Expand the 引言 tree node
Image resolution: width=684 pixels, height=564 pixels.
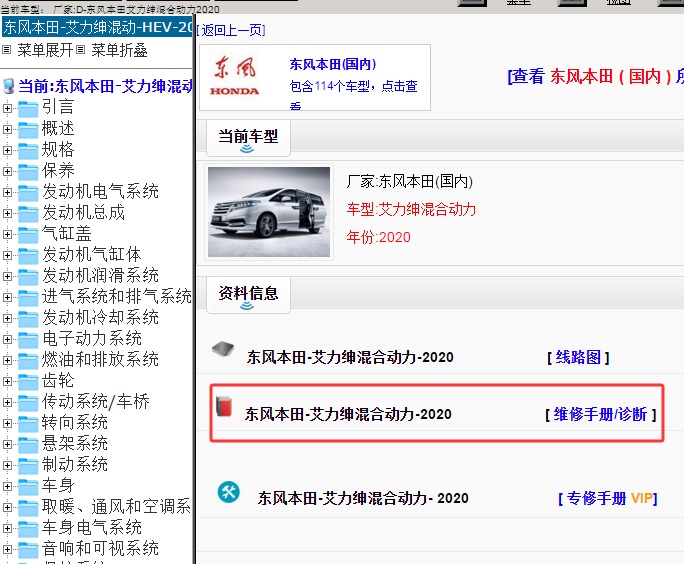(x=7, y=108)
